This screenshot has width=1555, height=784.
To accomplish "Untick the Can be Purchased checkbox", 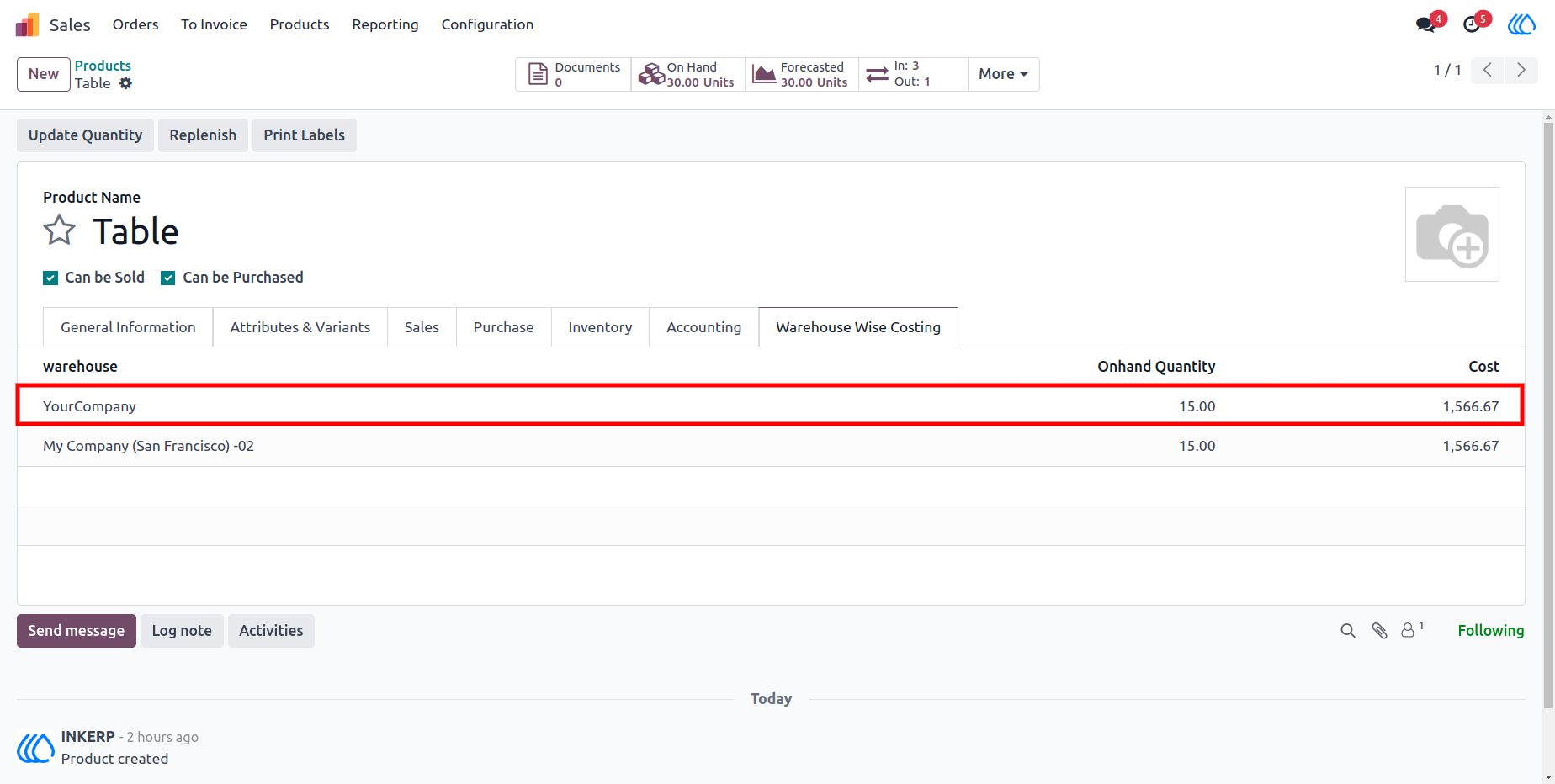I will (168, 278).
